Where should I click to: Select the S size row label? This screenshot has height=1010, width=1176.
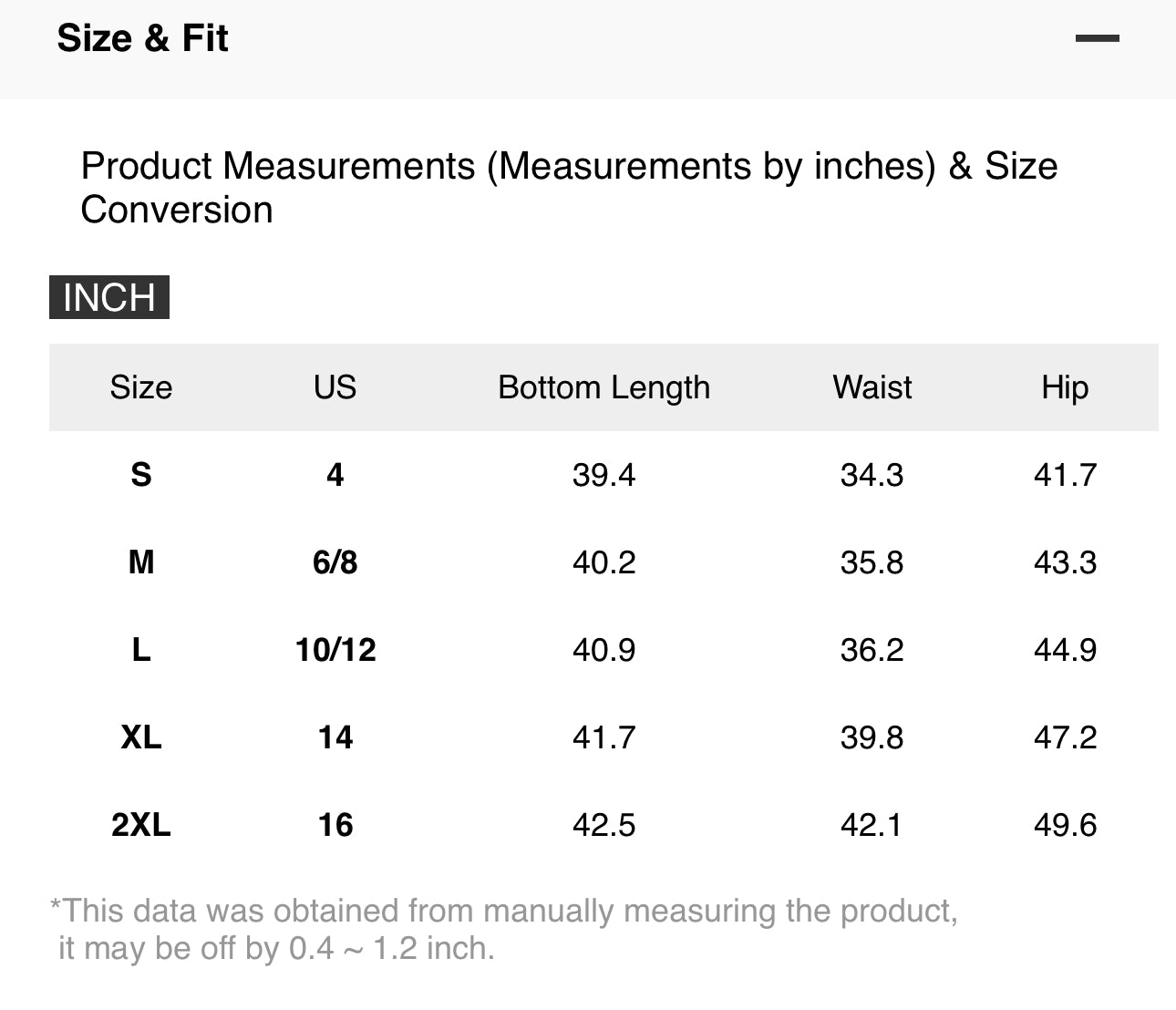(141, 475)
